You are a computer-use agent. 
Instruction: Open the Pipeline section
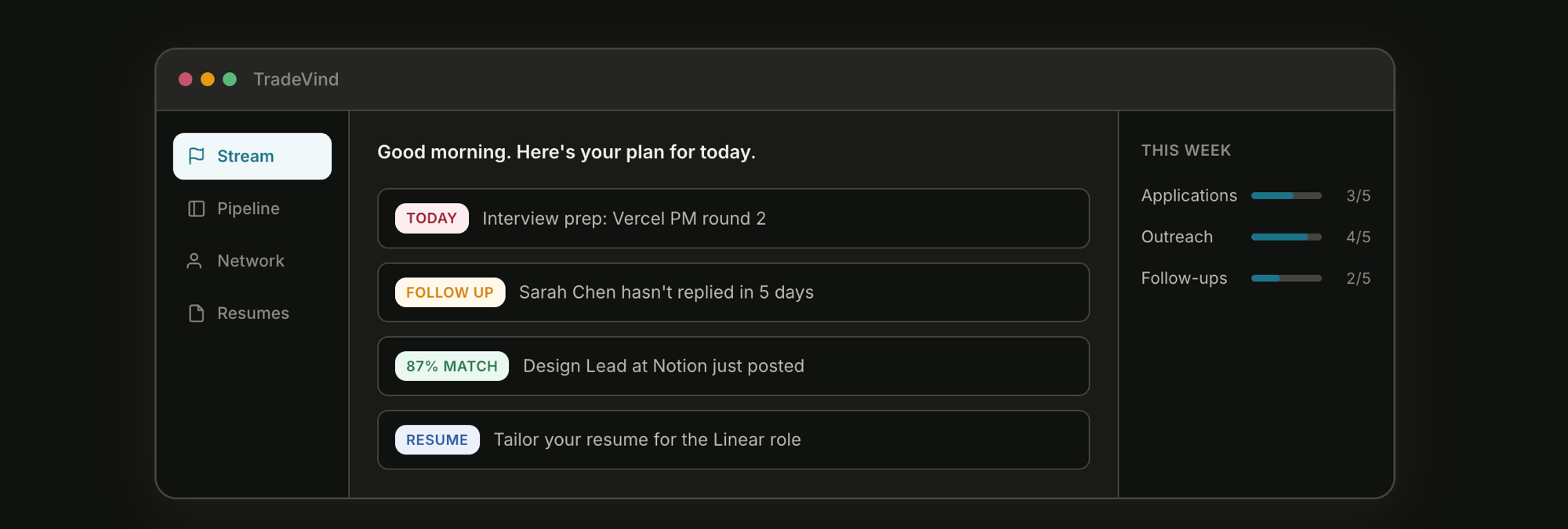click(x=249, y=208)
